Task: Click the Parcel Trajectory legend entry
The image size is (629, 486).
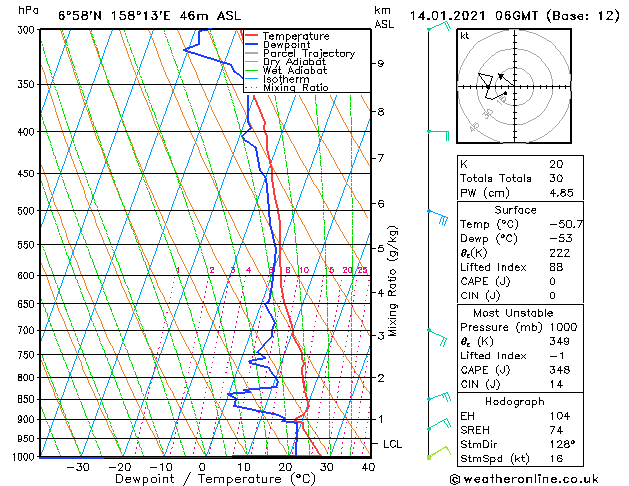Action: pyautogui.click(x=300, y=53)
